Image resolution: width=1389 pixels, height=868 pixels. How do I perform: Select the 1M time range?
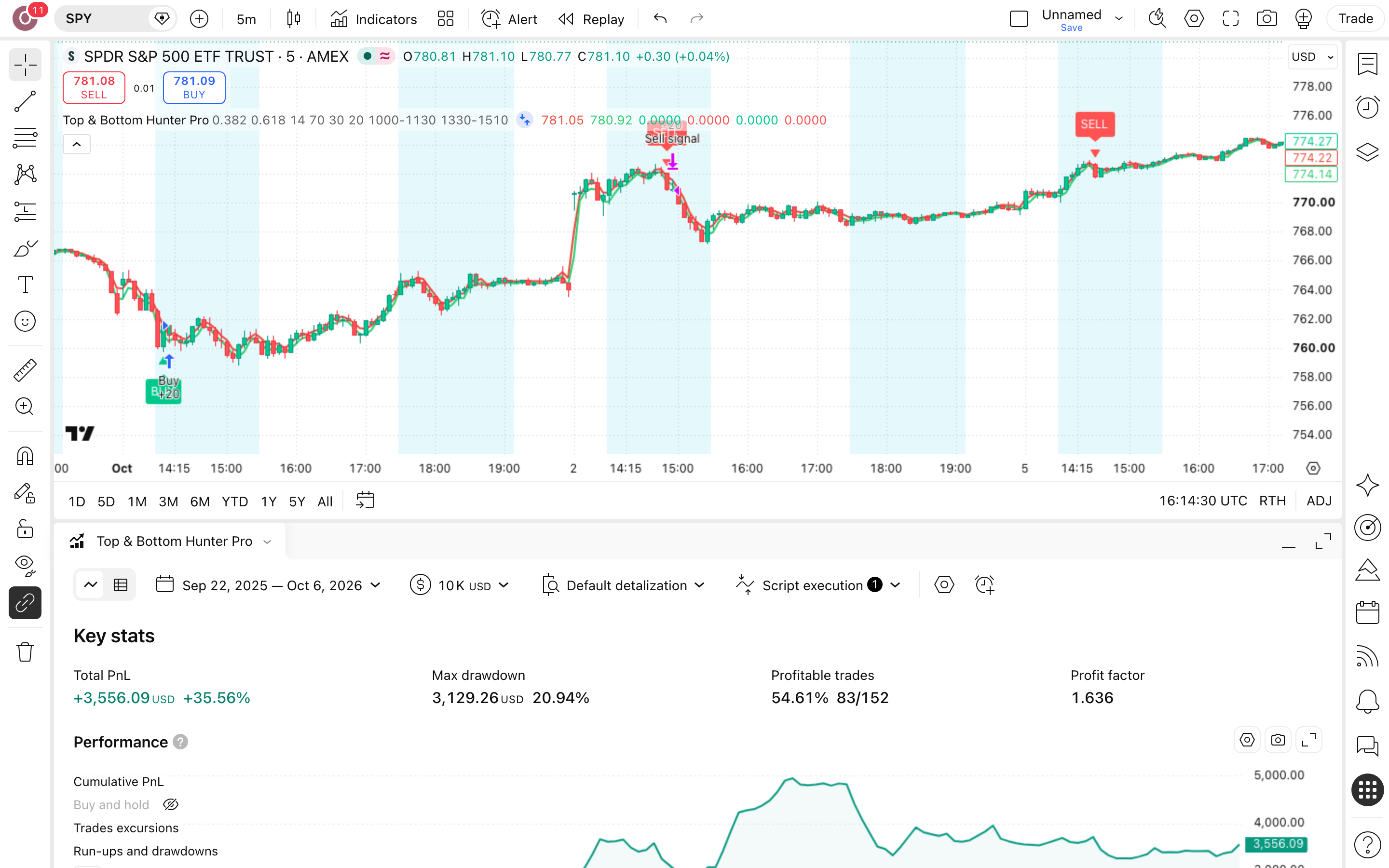(137, 502)
